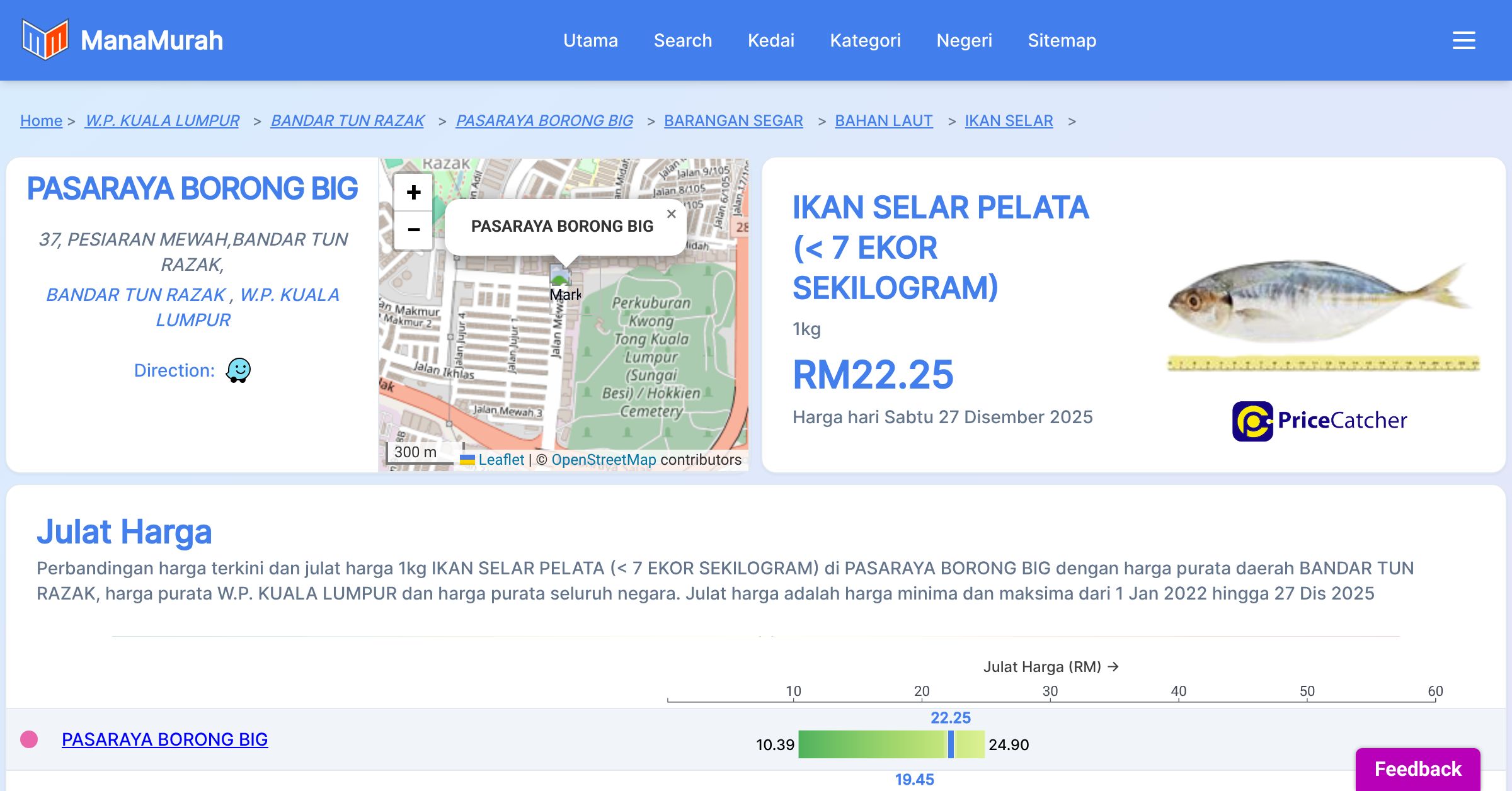Zoom in on the map
The width and height of the screenshot is (1512, 791).
[413, 193]
